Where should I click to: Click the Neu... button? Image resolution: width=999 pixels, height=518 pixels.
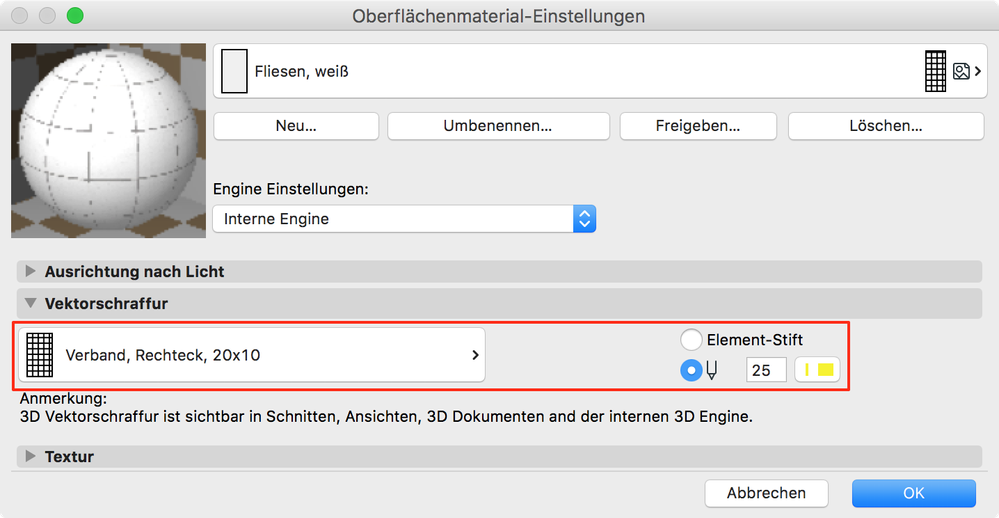coord(296,126)
